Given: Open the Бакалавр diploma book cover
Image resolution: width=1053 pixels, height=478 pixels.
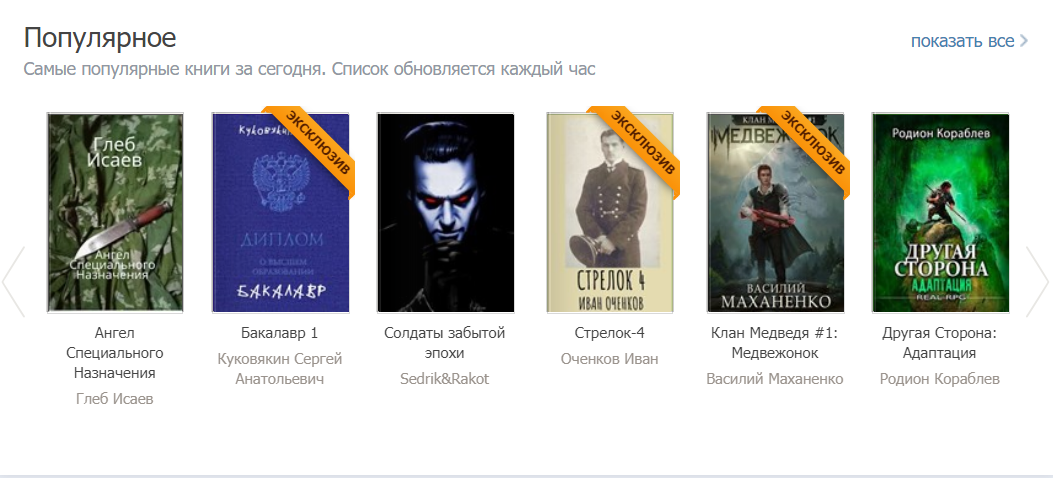Looking at the screenshot, I should 280,213.
